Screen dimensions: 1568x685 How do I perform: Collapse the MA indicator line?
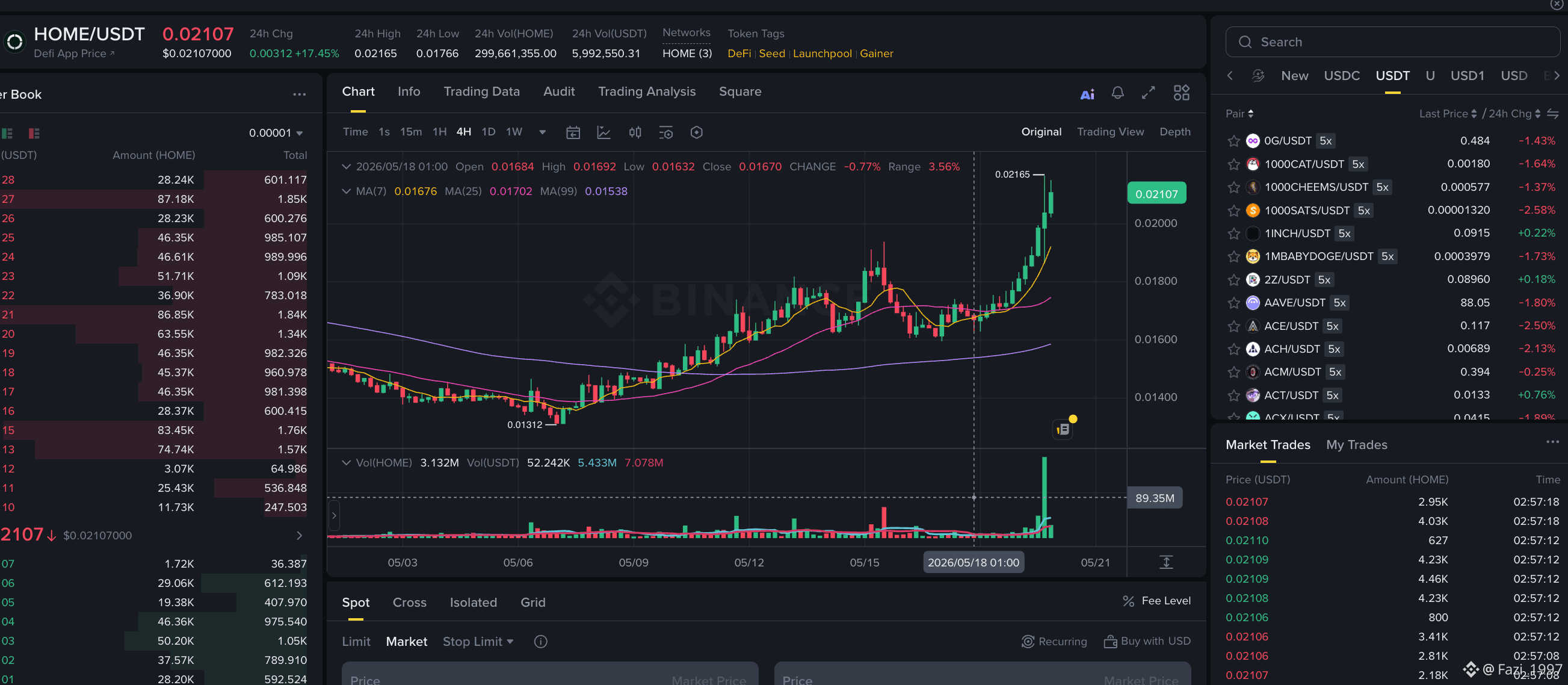(346, 191)
